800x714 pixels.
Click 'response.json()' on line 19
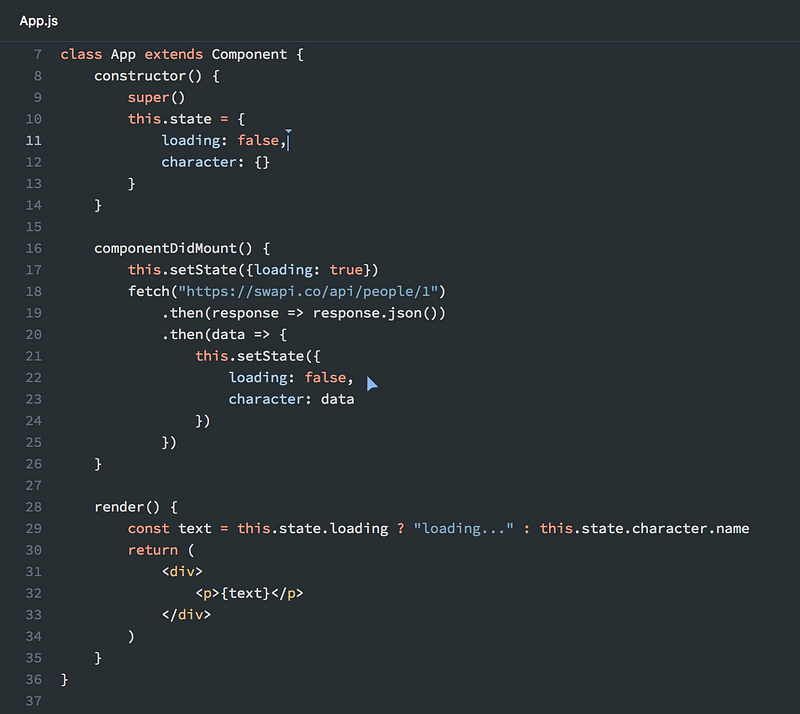pyautogui.click(x=379, y=313)
